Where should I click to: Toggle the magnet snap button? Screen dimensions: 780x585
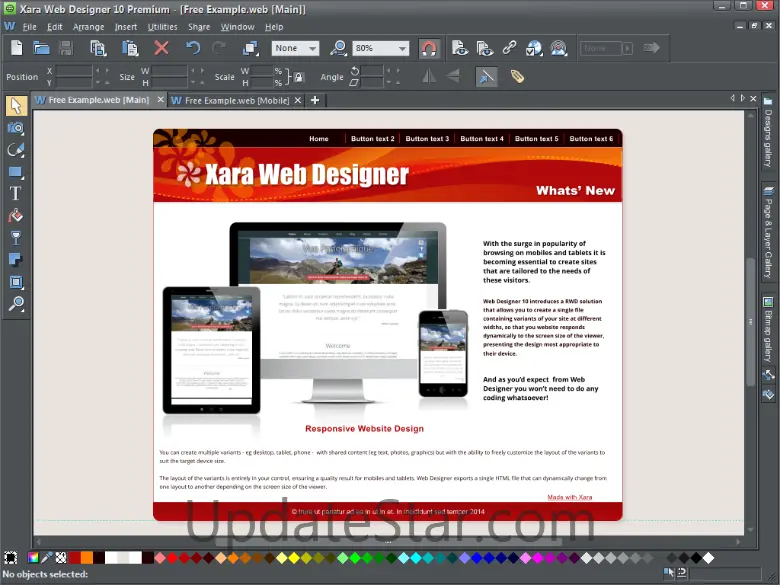[428, 48]
